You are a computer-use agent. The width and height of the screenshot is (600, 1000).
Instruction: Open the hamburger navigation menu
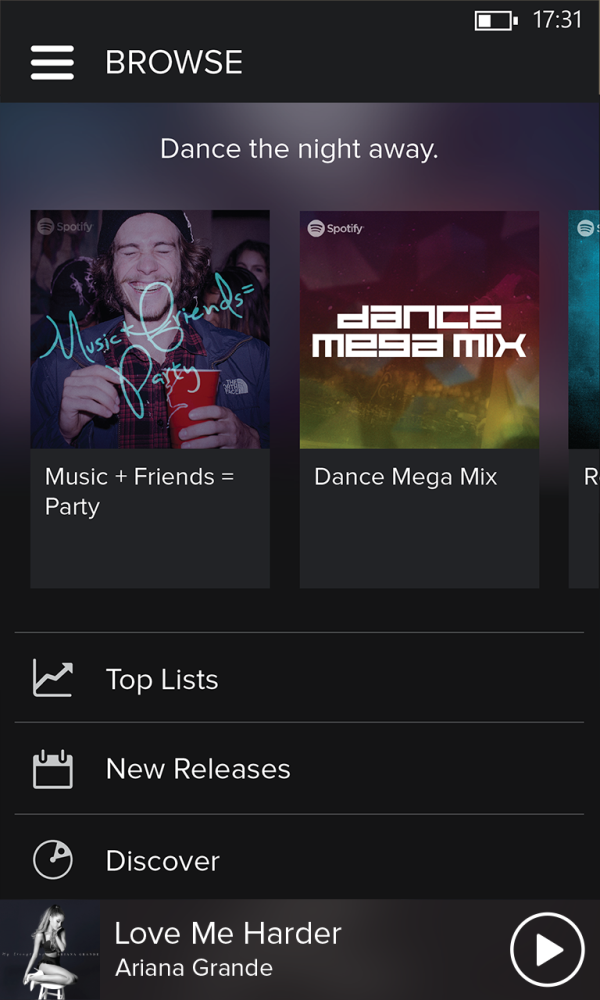pos(52,62)
